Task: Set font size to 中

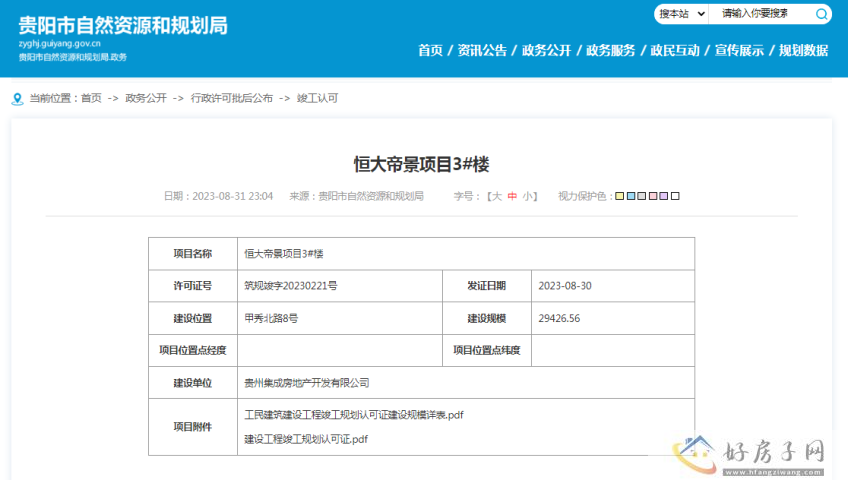Action: [512, 196]
